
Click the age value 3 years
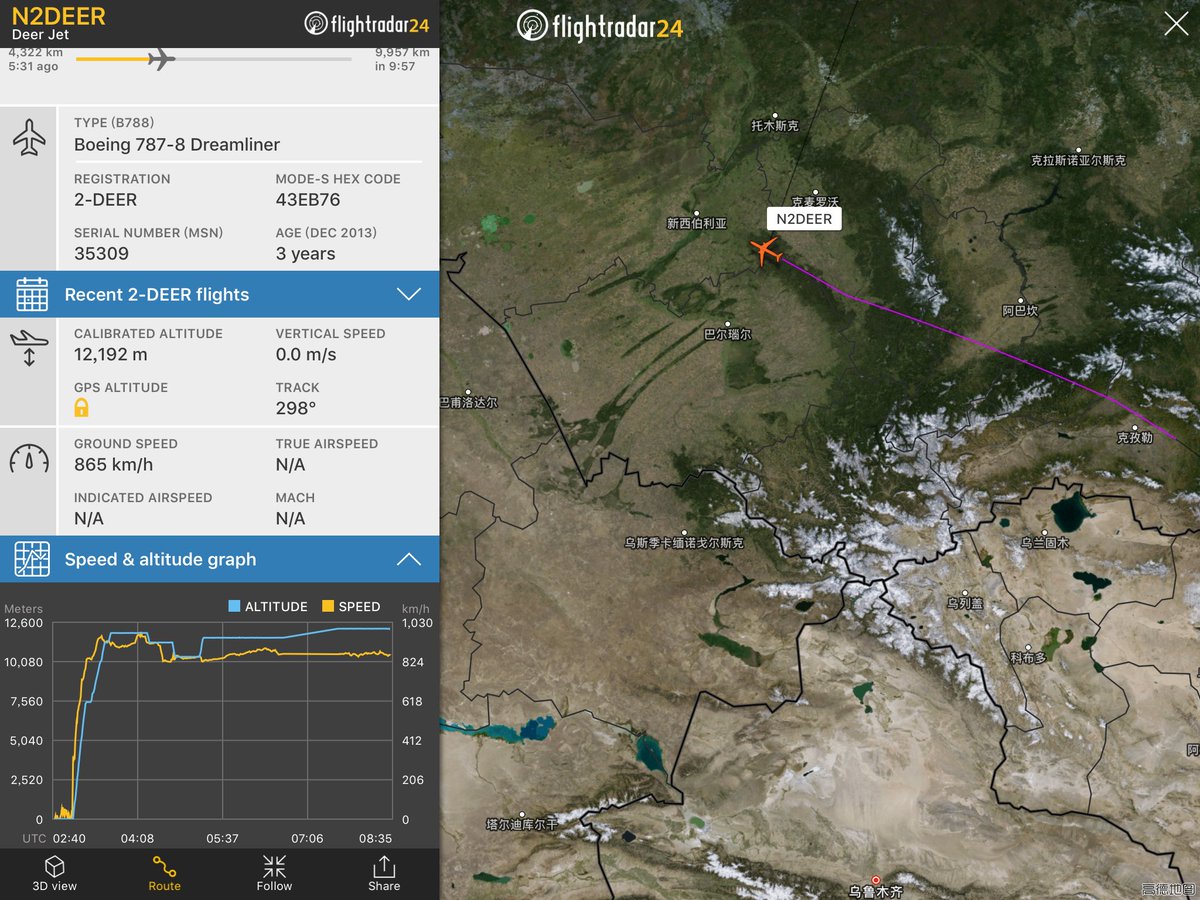pos(305,254)
